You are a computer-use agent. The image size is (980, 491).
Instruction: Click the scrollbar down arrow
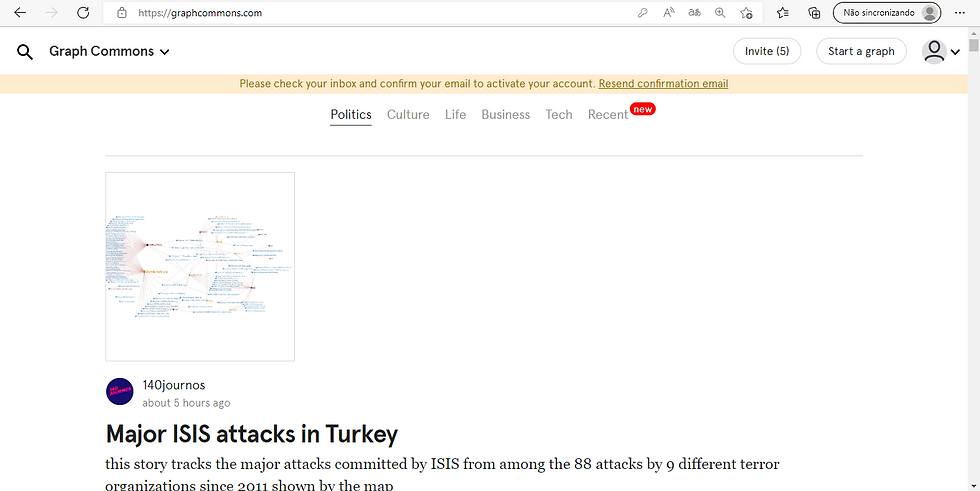click(974, 485)
